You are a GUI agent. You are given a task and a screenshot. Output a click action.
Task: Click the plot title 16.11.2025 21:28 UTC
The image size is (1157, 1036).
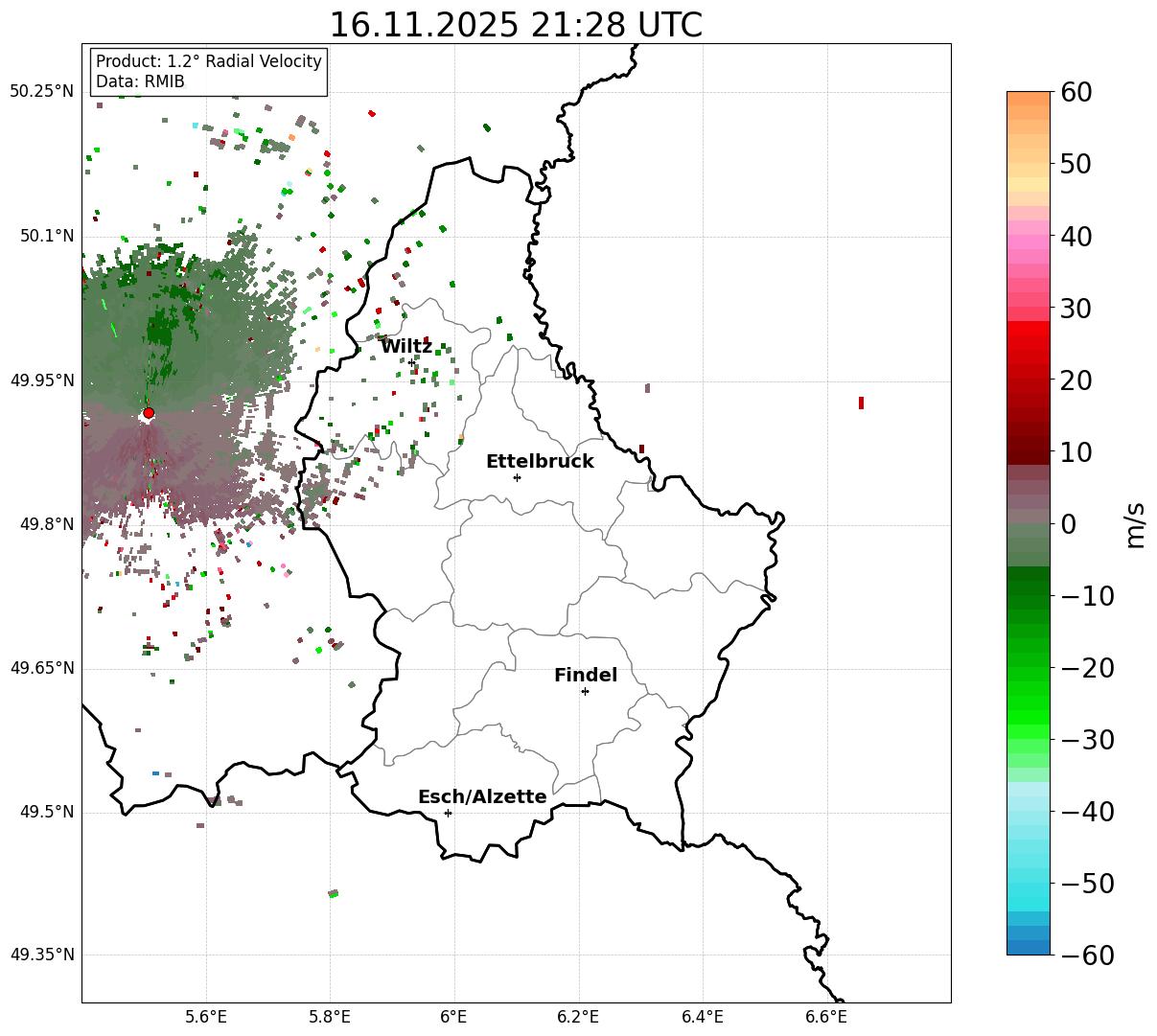[x=516, y=24]
